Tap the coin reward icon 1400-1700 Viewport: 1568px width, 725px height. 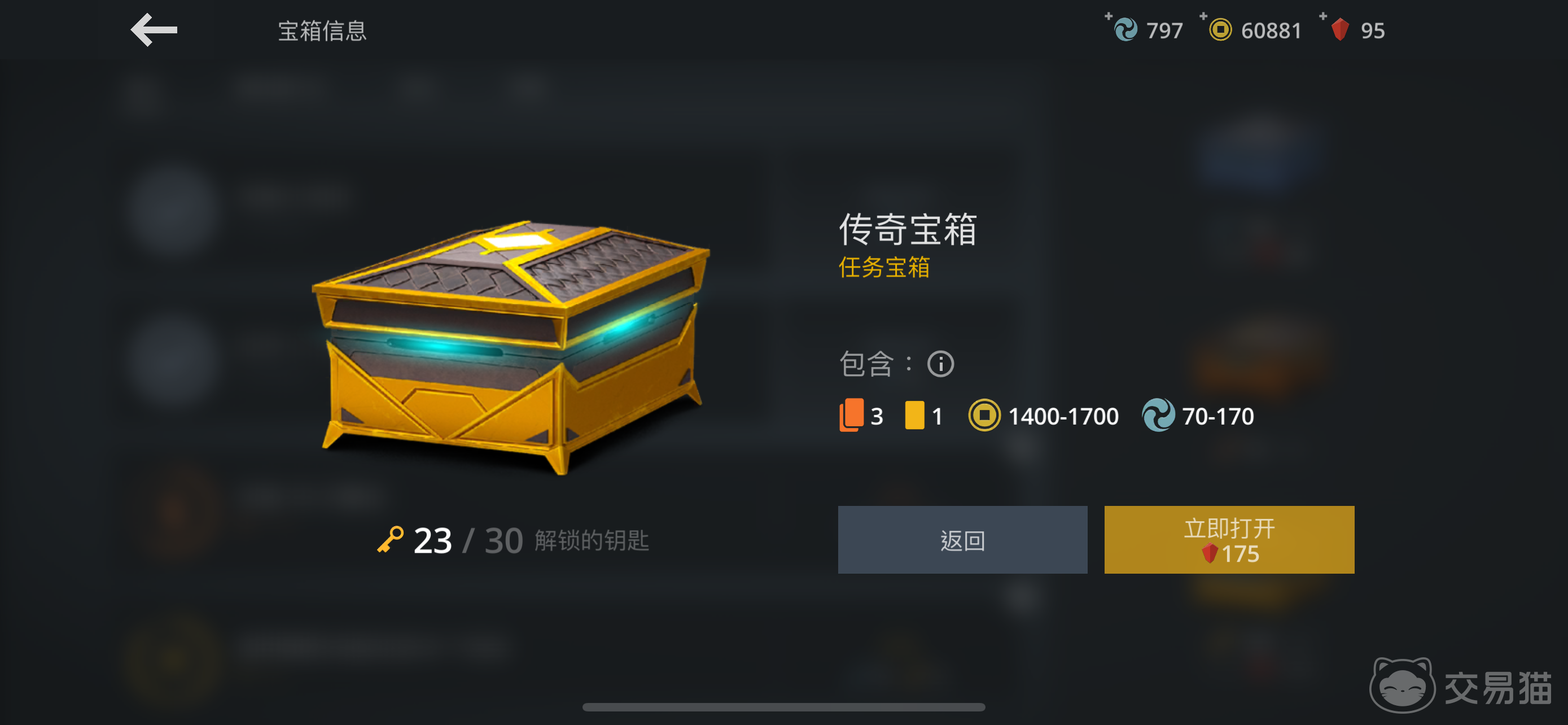984,415
